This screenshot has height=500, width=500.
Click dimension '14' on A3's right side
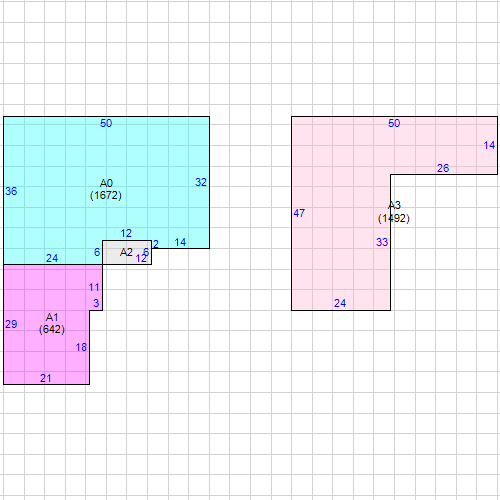pos(489,145)
